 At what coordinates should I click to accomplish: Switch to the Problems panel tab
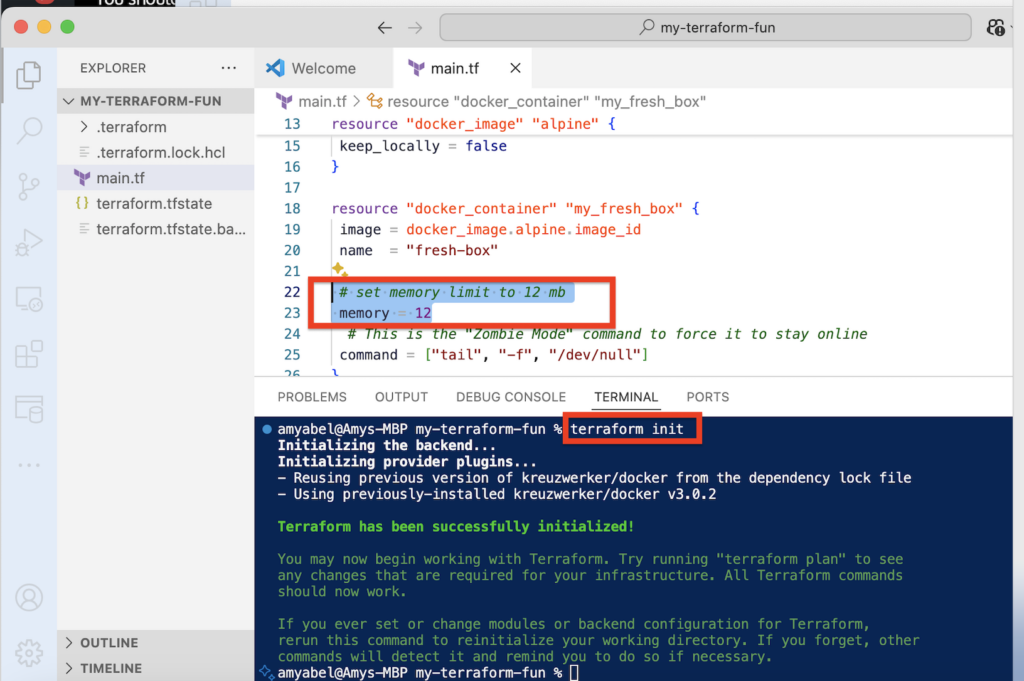pos(312,397)
